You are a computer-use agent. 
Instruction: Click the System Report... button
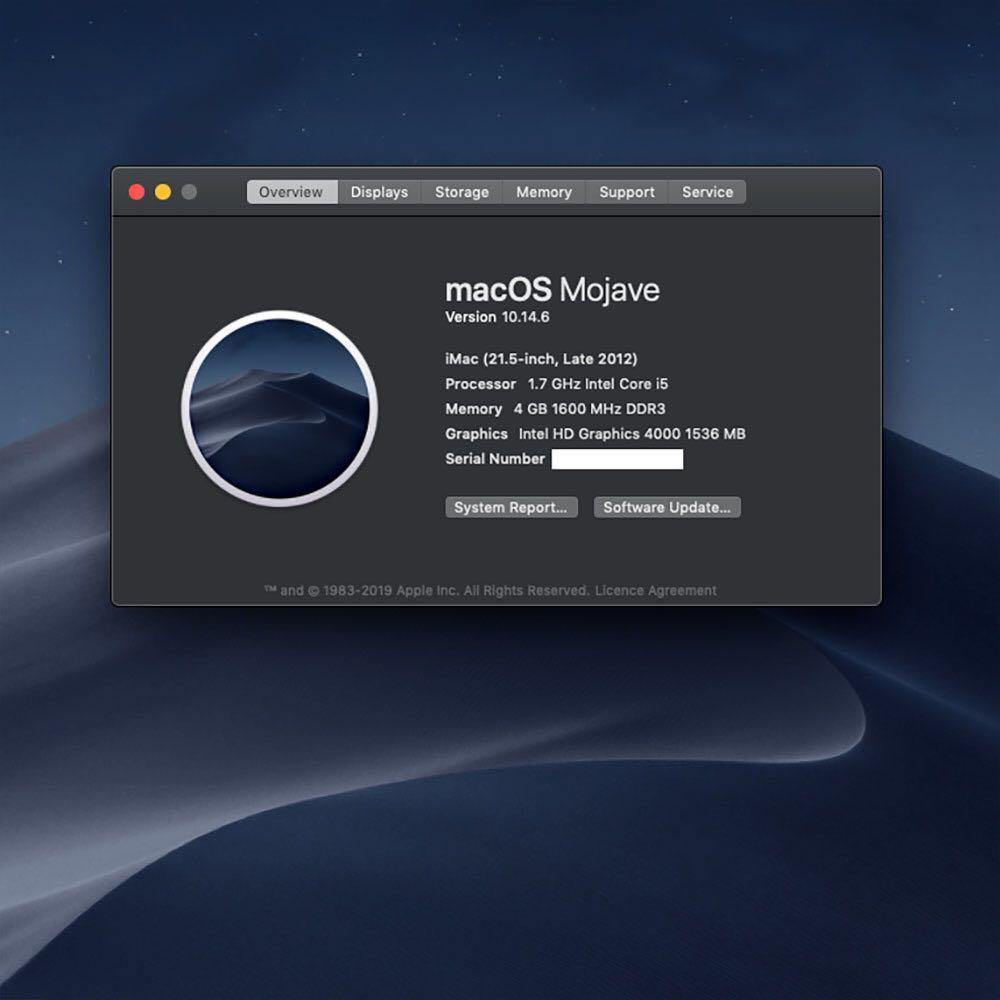[x=511, y=508]
